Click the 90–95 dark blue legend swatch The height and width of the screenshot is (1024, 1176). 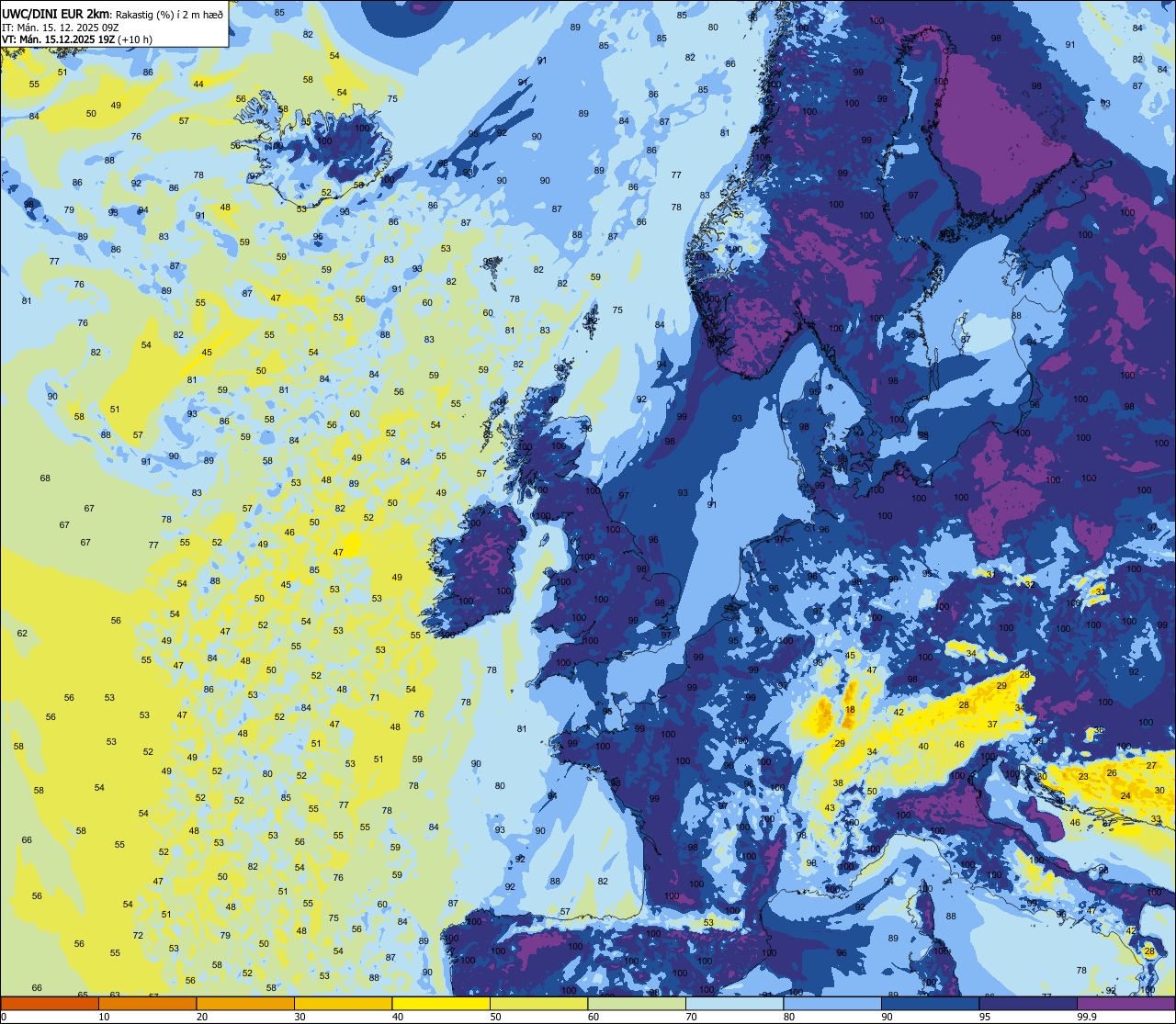click(930, 1004)
